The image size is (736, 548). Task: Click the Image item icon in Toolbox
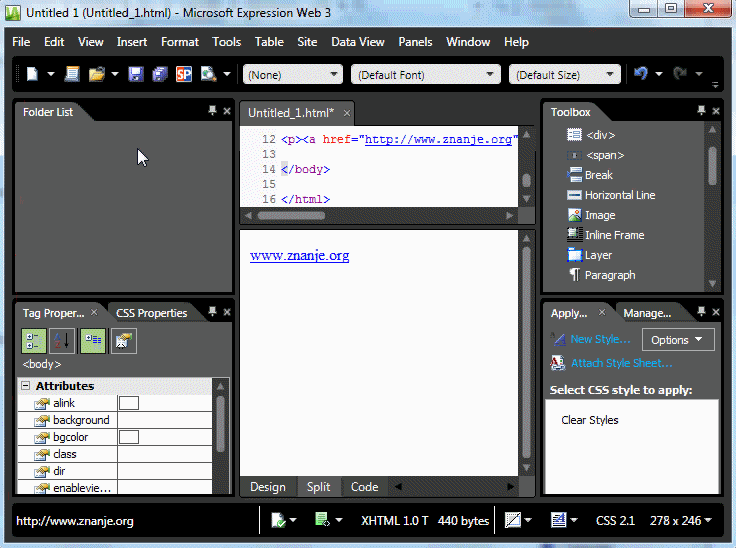[x=574, y=215]
